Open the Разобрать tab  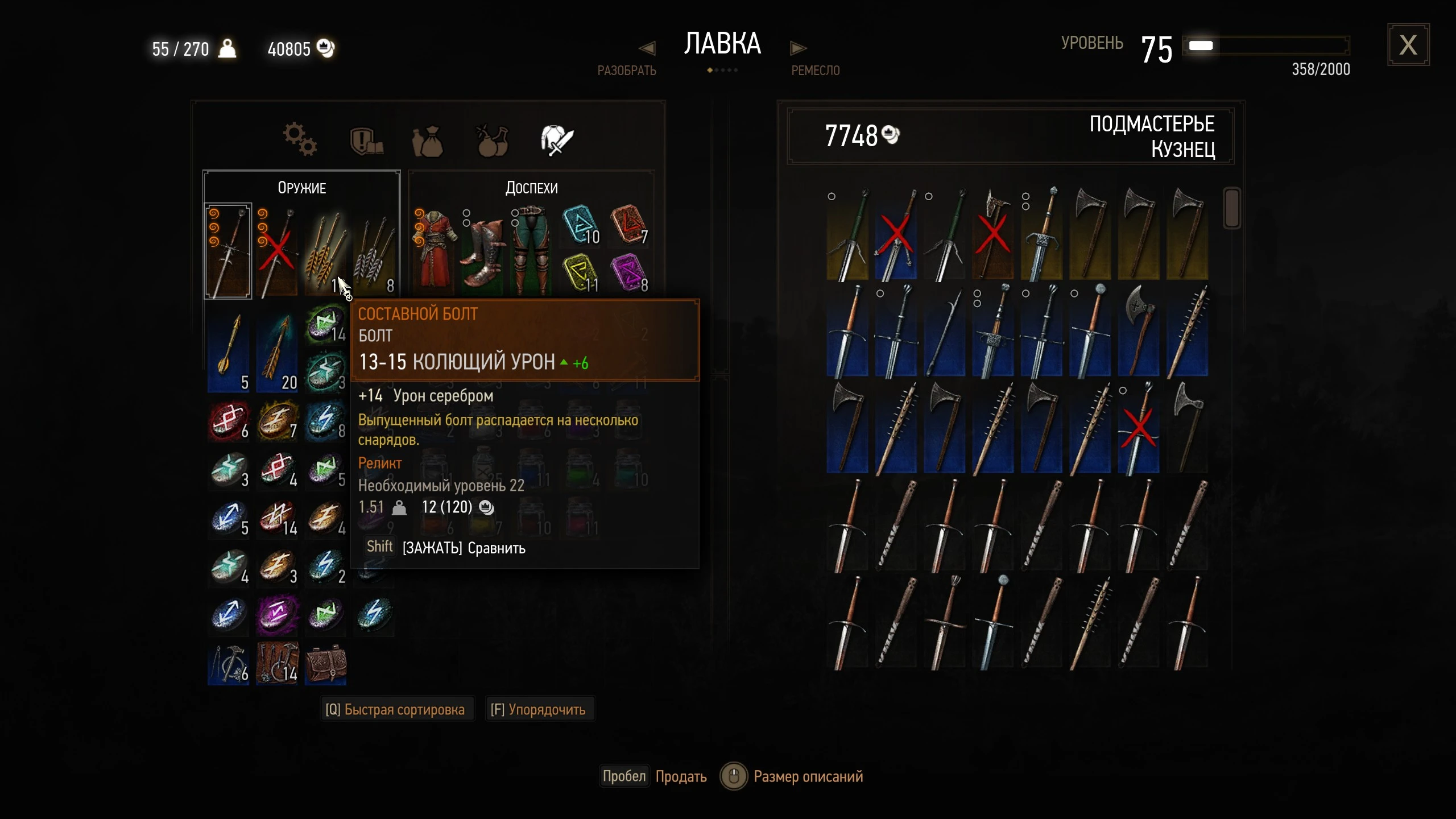(x=627, y=71)
